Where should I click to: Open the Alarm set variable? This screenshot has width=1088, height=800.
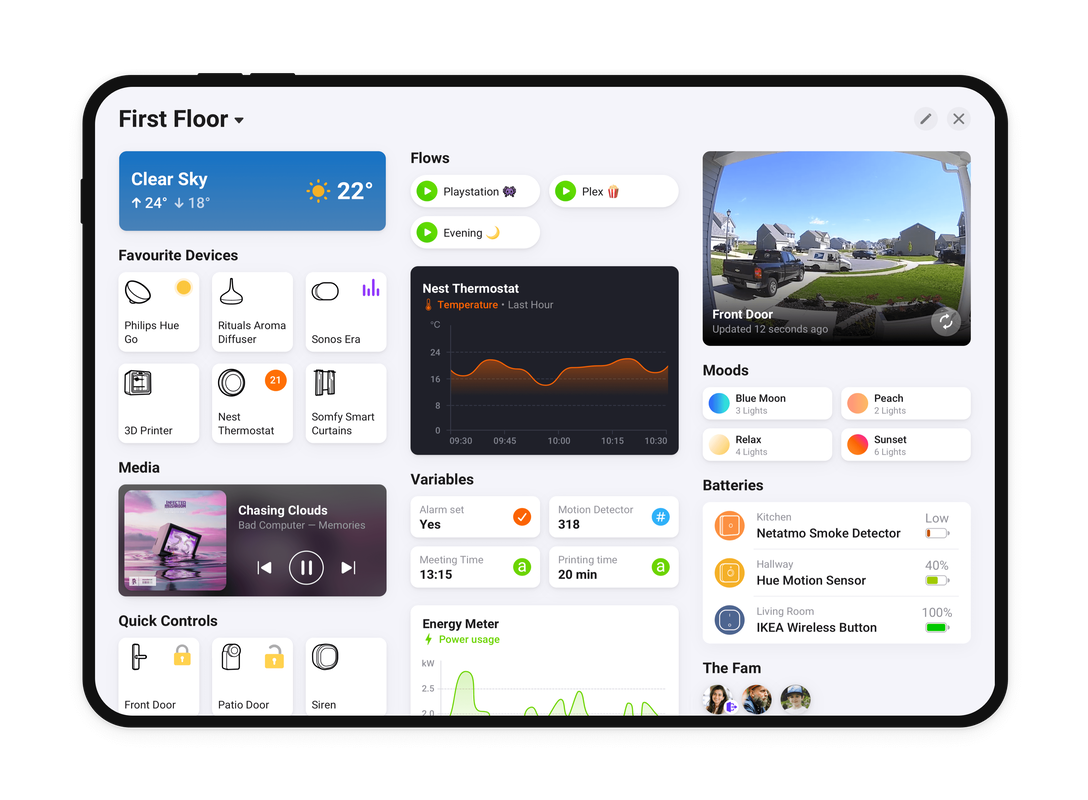pos(475,517)
